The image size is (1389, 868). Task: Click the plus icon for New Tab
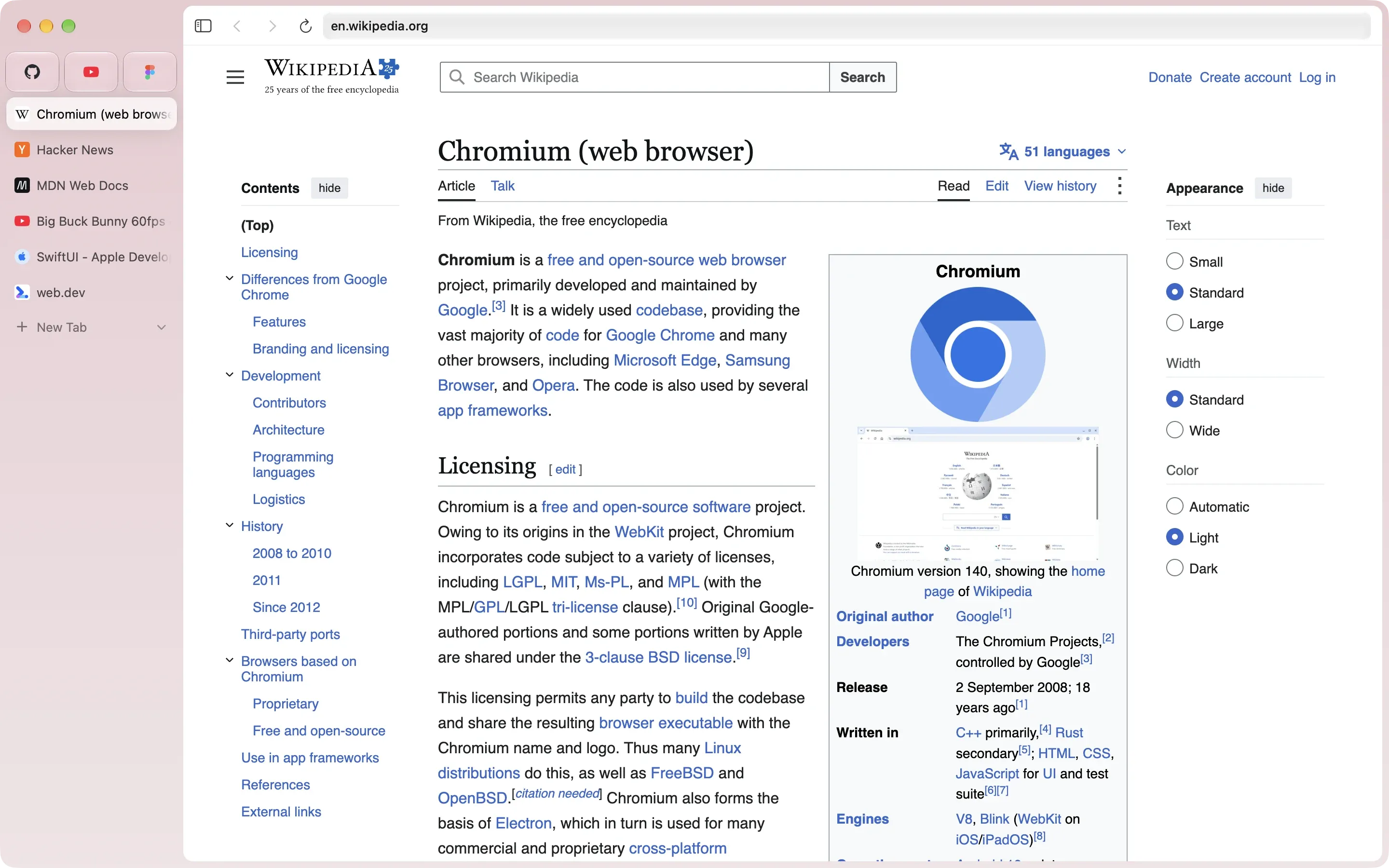click(22, 326)
